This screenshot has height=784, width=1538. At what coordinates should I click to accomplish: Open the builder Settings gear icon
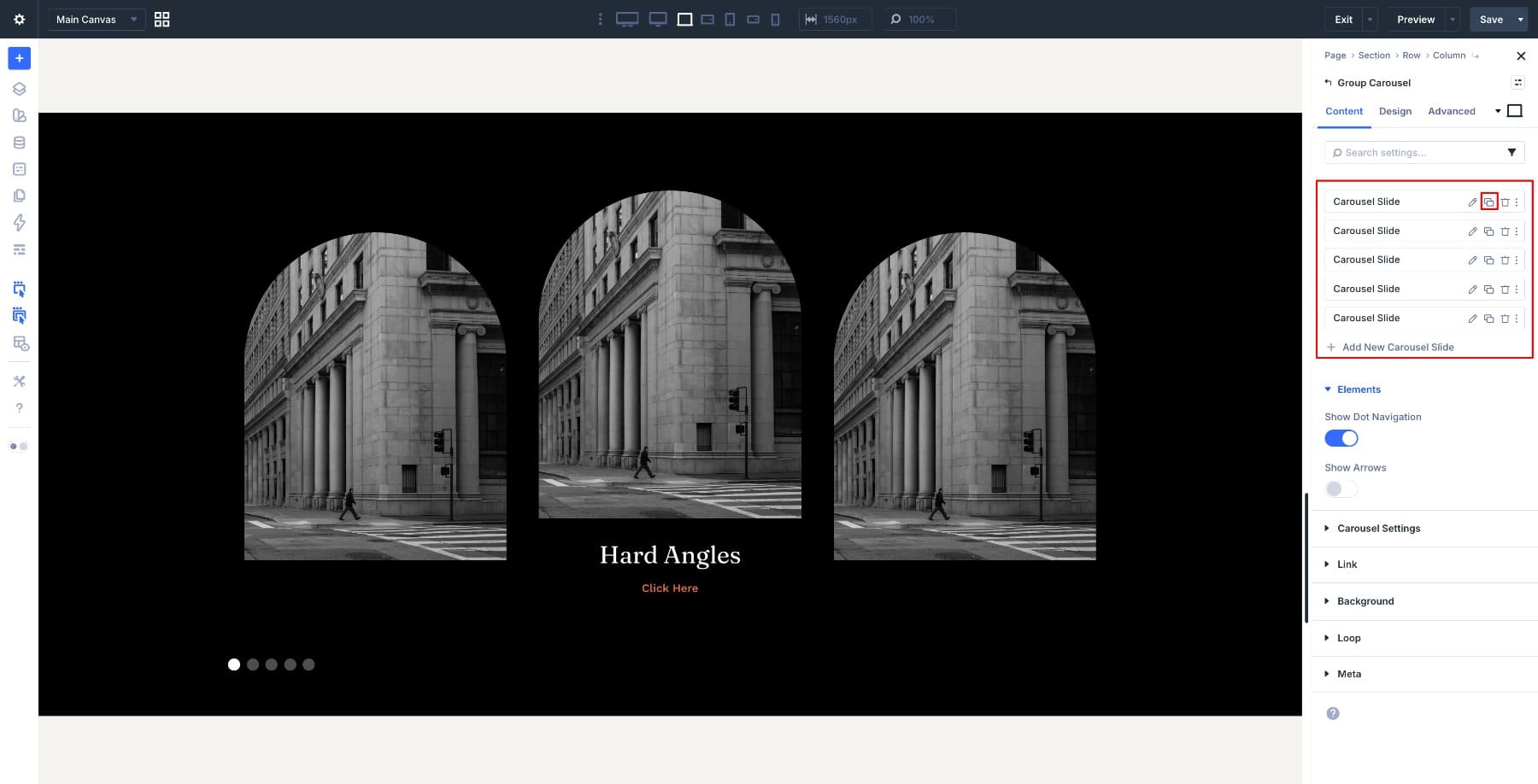point(19,19)
